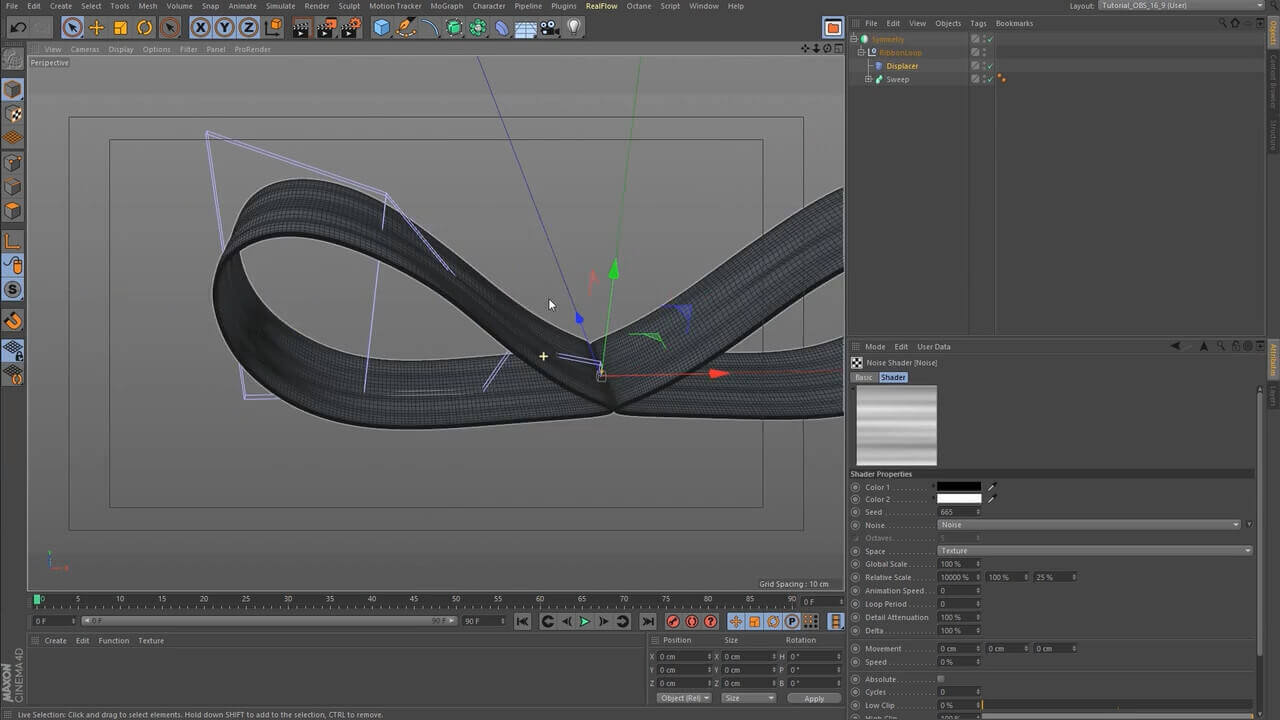Click the Undo arrow icon
1280x720 pixels.
pyautogui.click(x=18, y=28)
